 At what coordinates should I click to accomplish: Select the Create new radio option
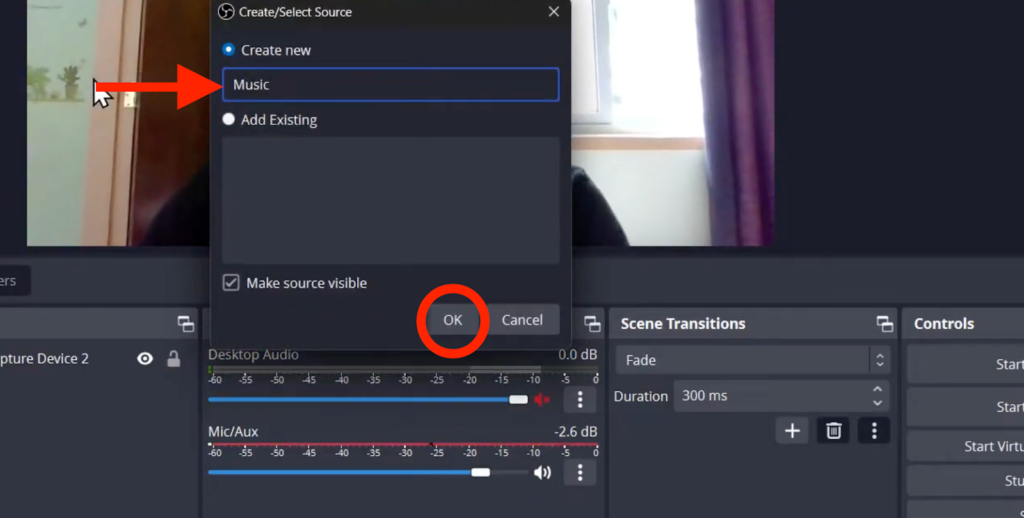[229, 50]
